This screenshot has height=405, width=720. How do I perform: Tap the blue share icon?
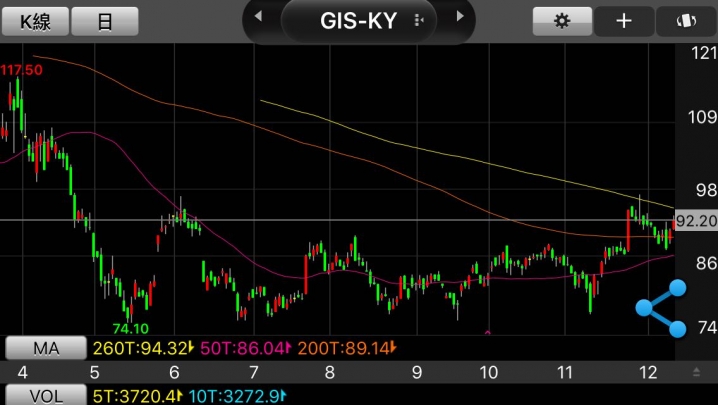click(x=661, y=309)
